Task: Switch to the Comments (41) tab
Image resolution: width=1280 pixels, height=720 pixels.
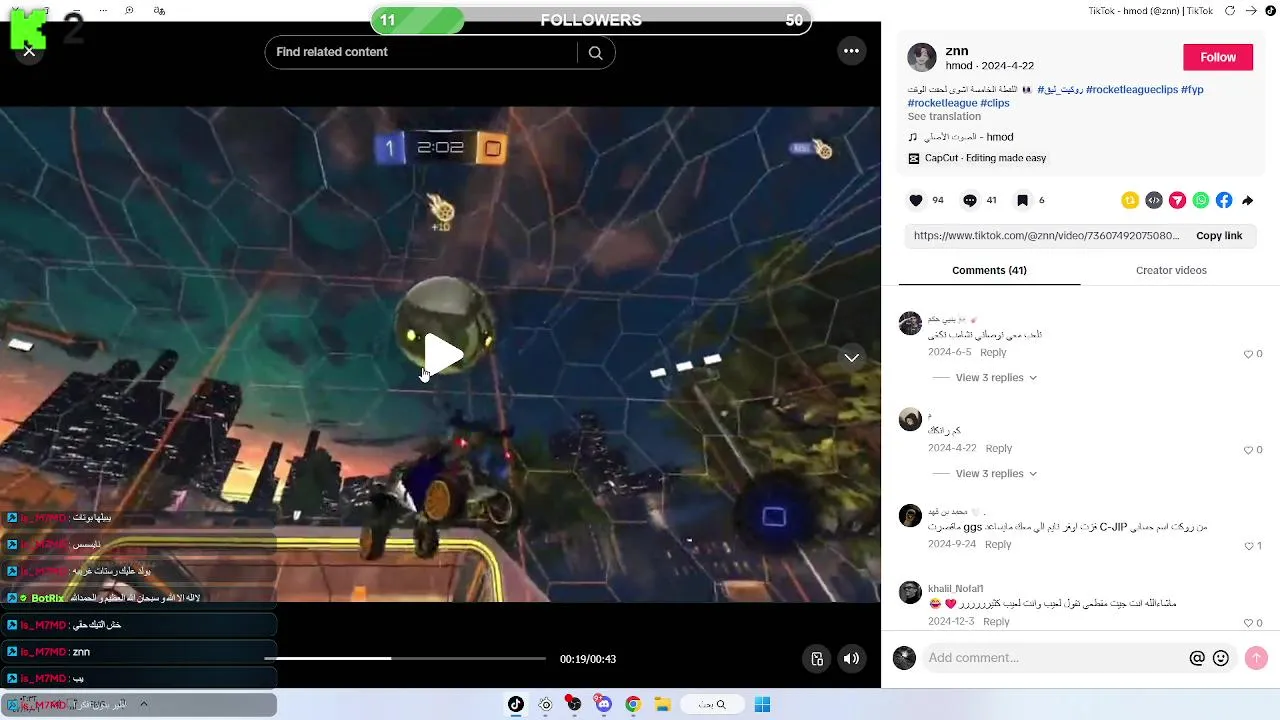Action: tap(989, 270)
